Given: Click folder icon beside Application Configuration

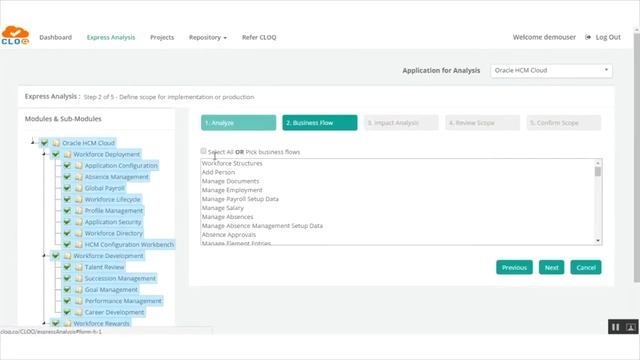Looking at the screenshot, I should 79,166.
